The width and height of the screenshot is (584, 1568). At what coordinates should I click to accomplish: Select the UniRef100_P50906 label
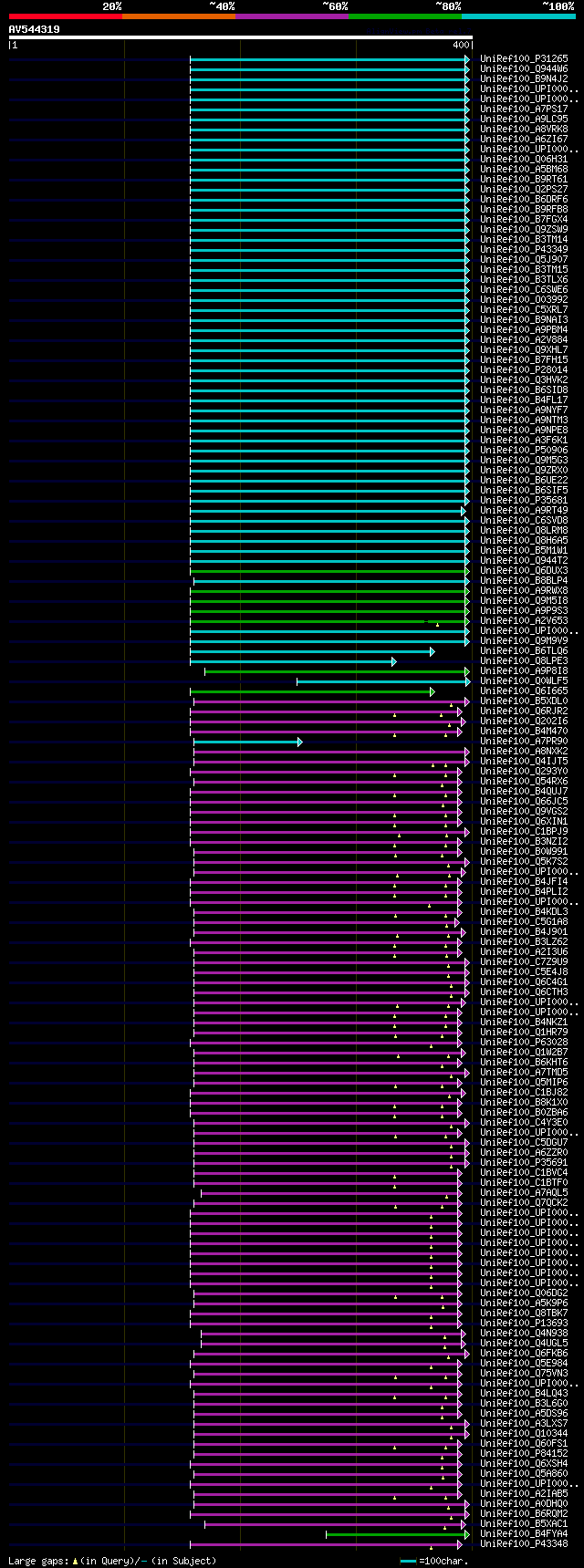click(524, 451)
